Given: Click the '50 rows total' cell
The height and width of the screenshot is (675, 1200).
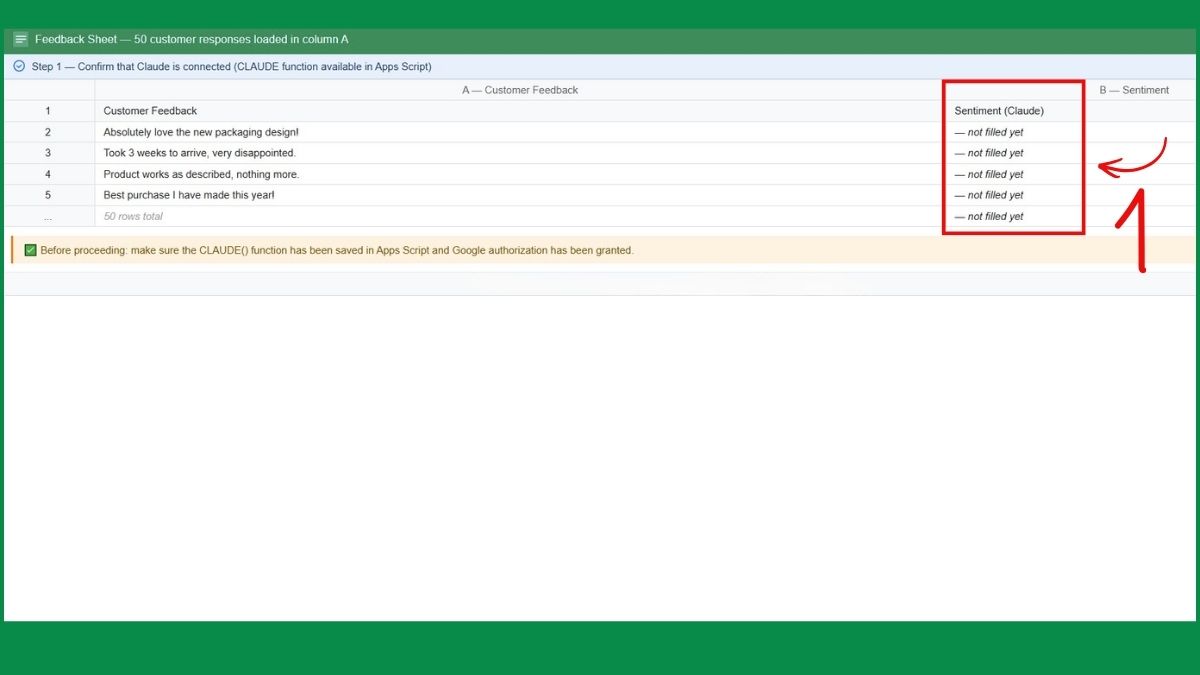Looking at the screenshot, I should pyautogui.click(x=520, y=216).
